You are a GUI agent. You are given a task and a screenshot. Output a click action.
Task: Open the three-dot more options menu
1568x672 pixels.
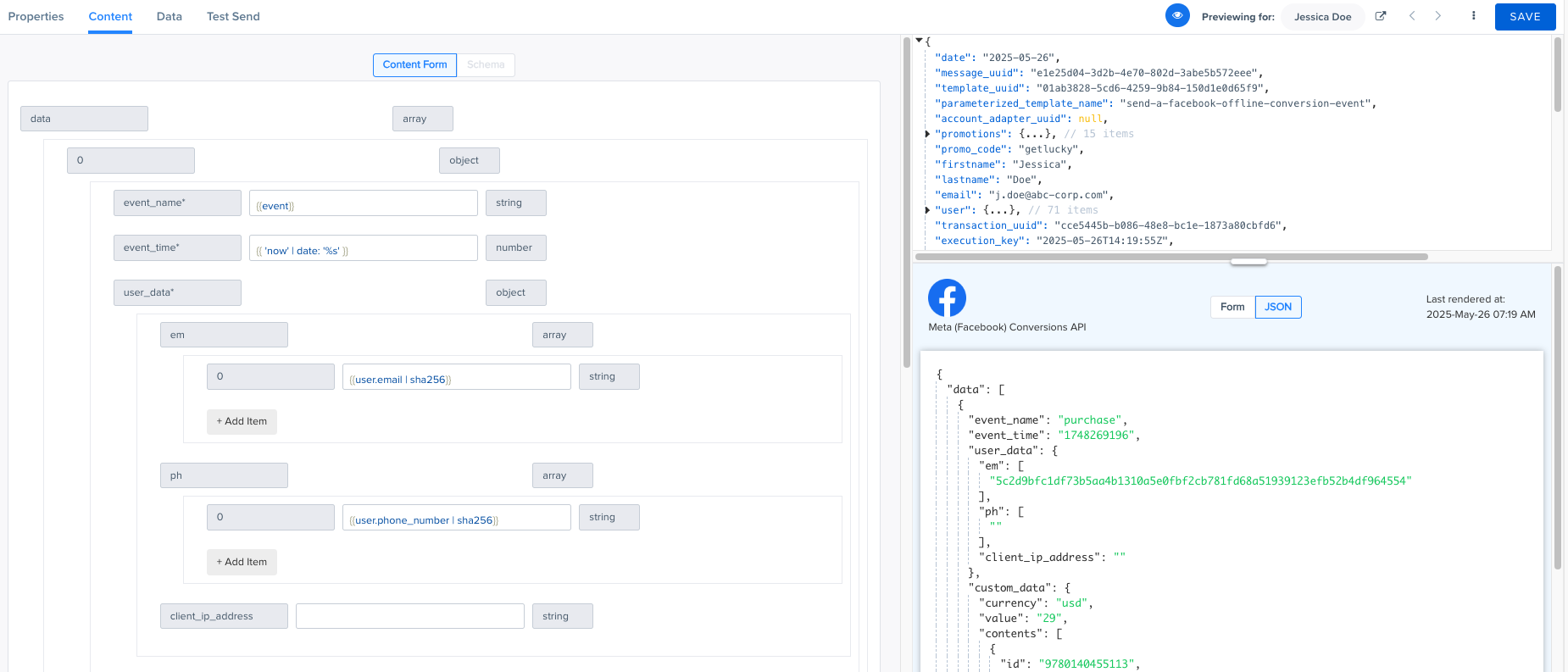pos(1473,15)
